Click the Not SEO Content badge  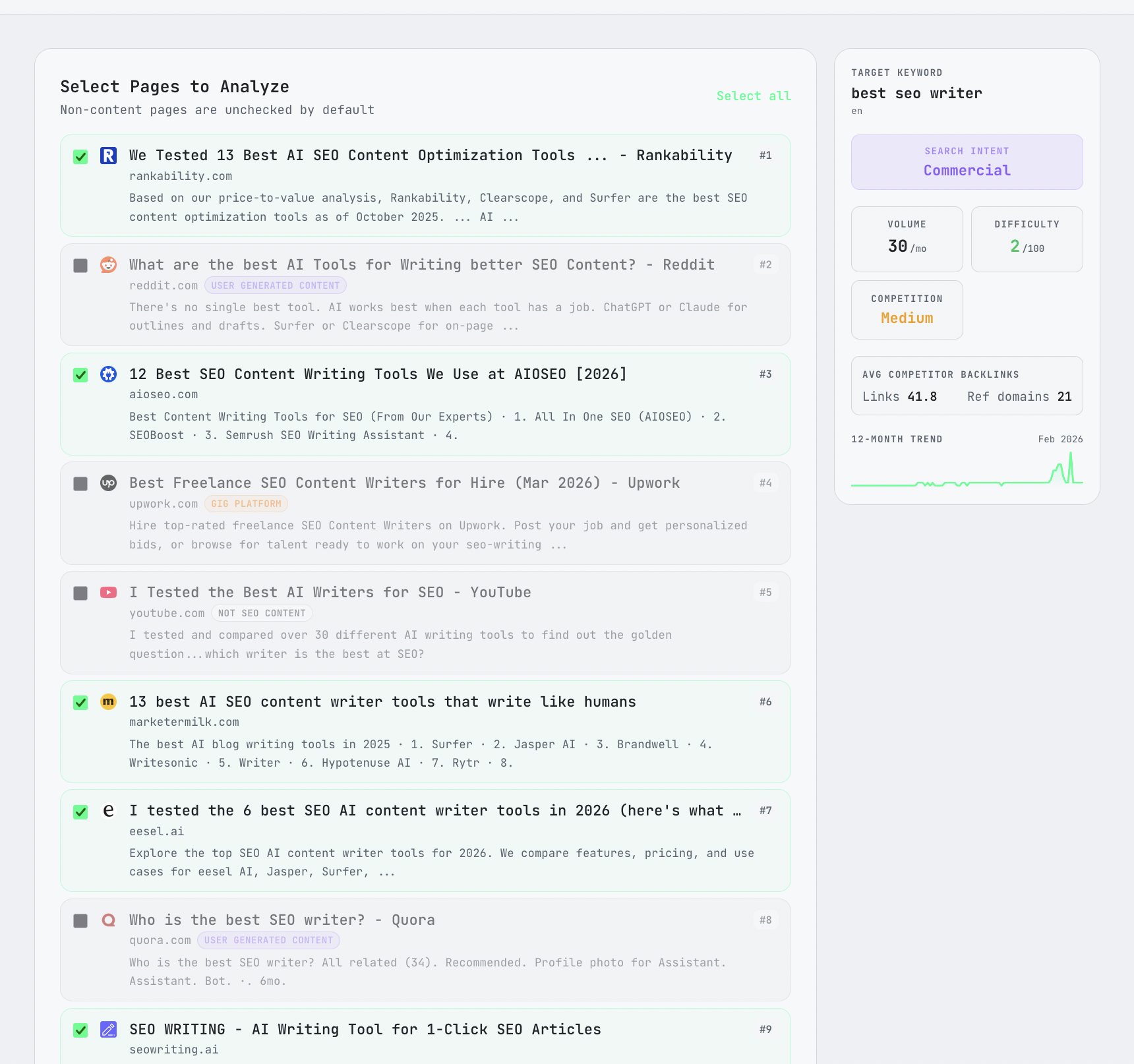262,614
